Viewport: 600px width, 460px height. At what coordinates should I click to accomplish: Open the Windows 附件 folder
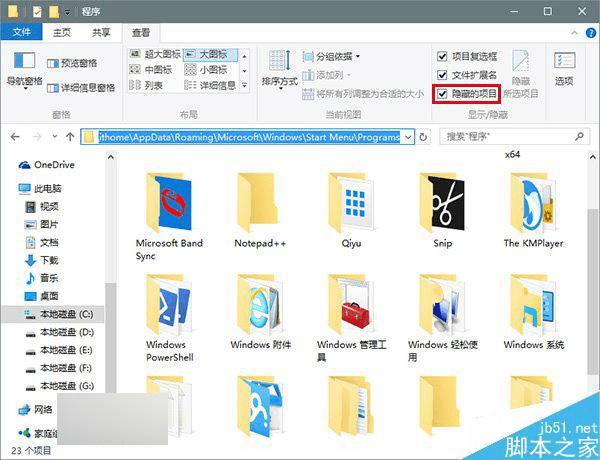click(x=260, y=312)
